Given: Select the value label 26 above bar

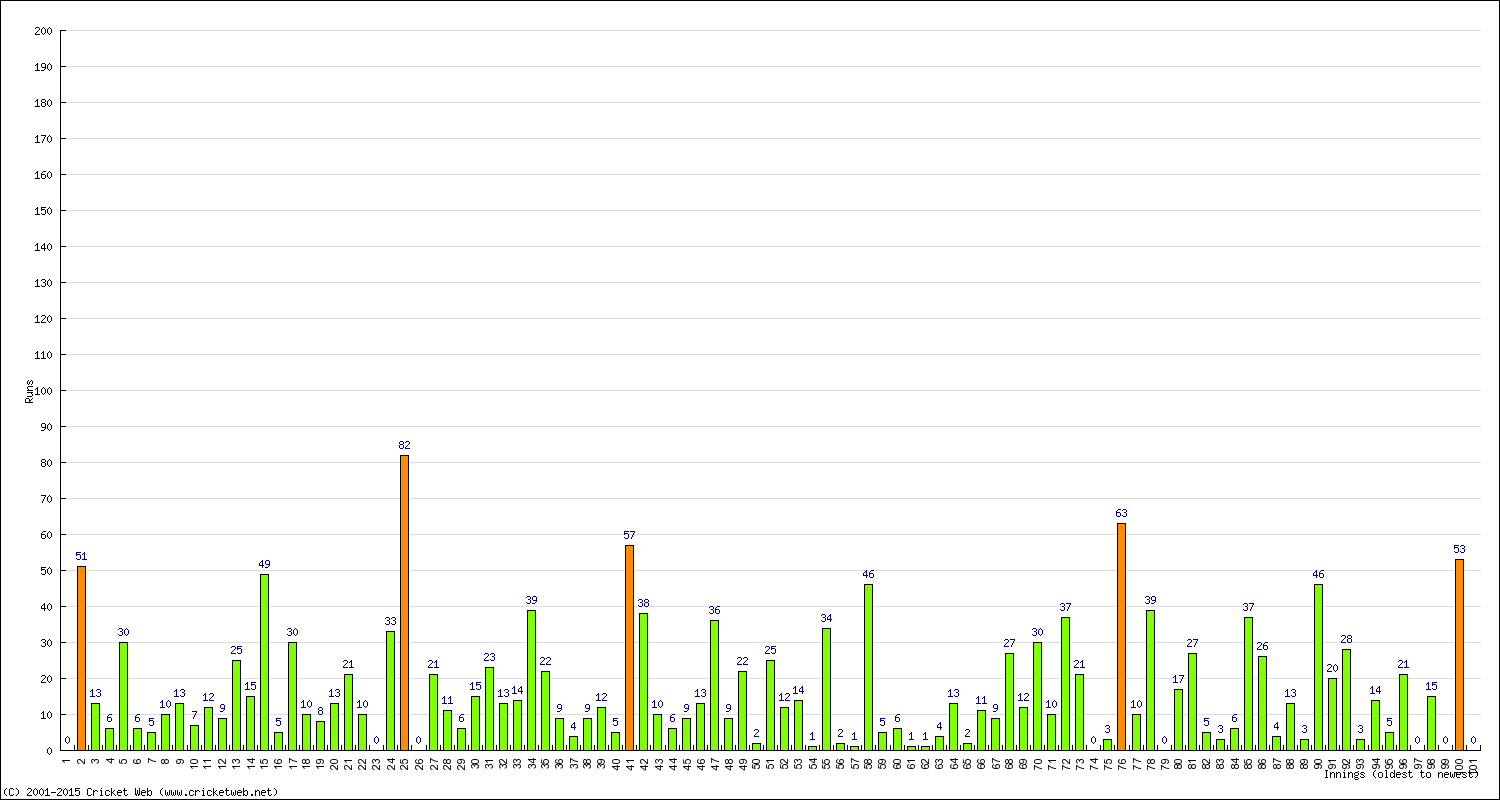Looking at the screenshot, I should click(1262, 646).
